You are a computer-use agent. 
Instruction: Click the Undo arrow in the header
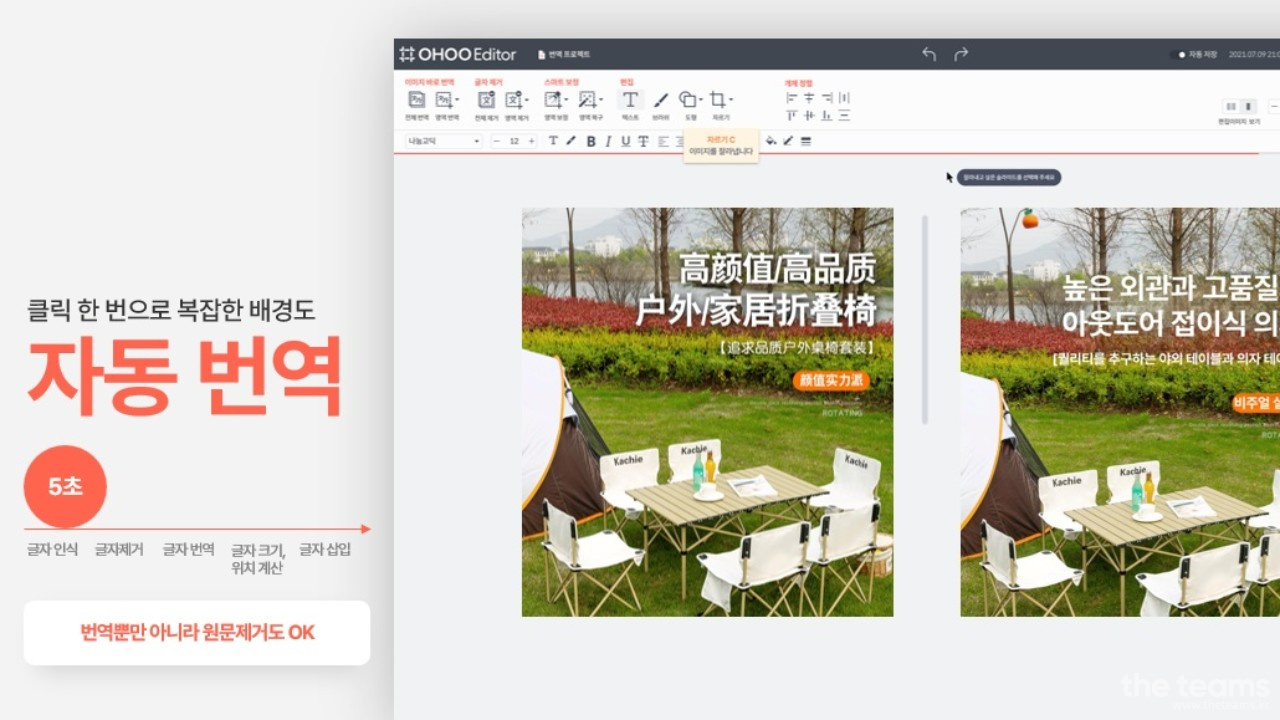coord(929,54)
